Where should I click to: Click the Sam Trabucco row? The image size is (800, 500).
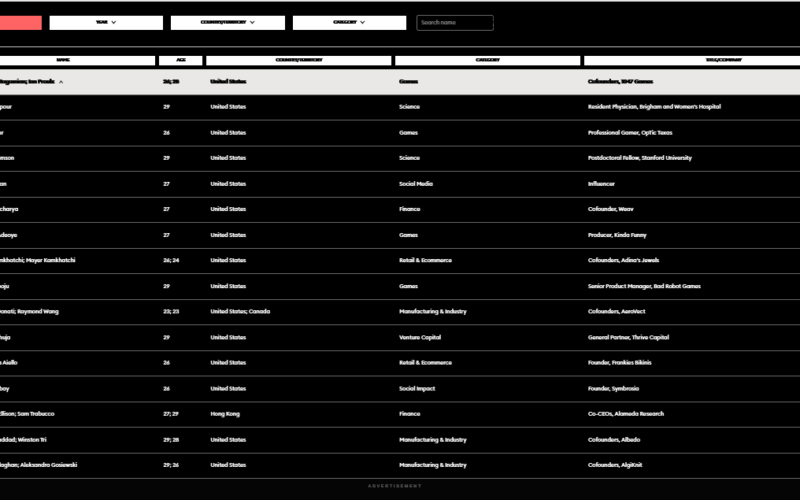(x=34, y=414)
